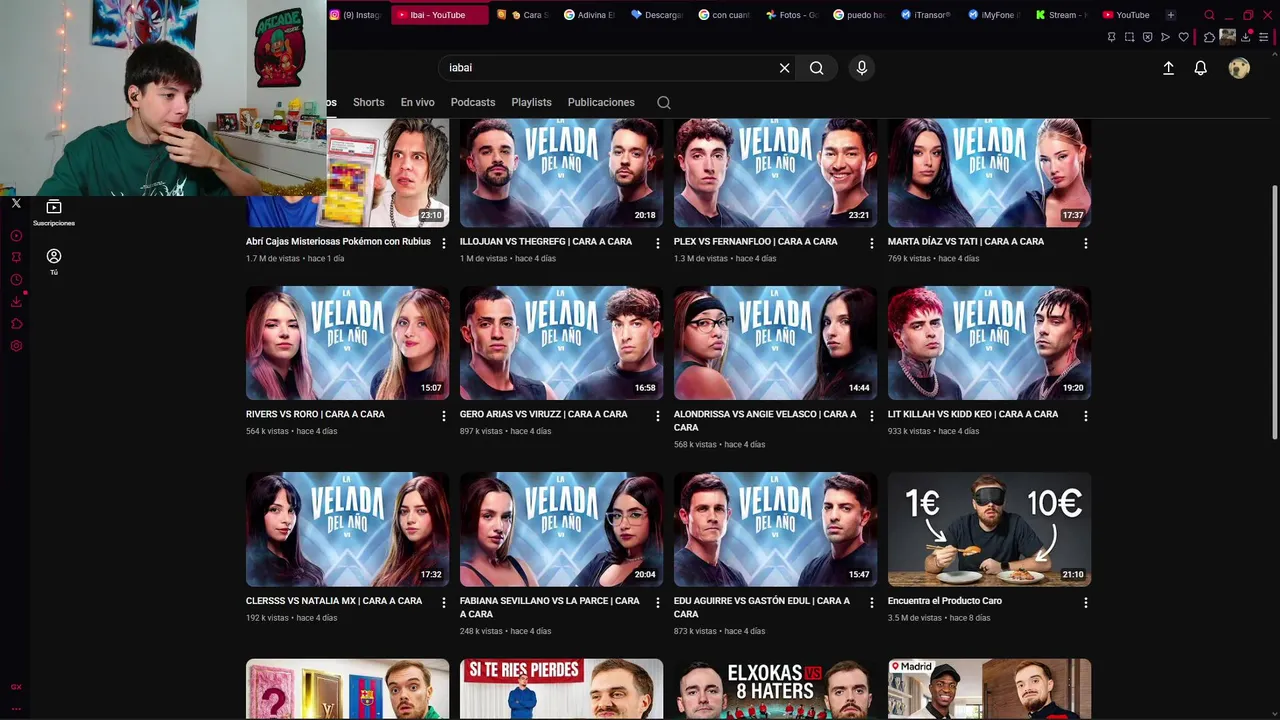The width and height of the screenshot is (1280, 720).
Task: Open the Tú section in the sidebar
Action: coord(54,262)
